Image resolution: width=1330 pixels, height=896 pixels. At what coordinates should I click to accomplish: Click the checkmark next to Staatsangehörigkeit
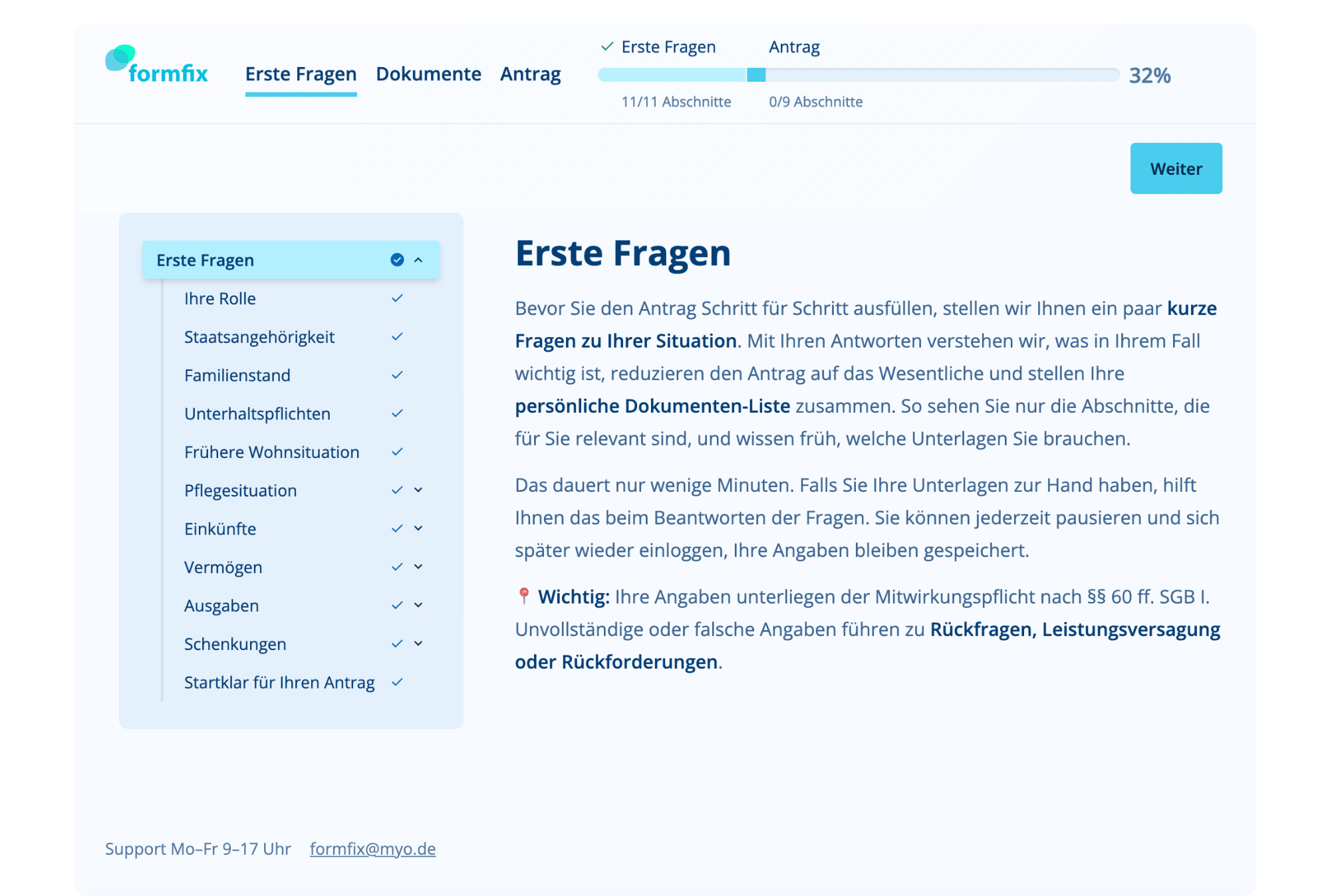click(x=397, y=337)
